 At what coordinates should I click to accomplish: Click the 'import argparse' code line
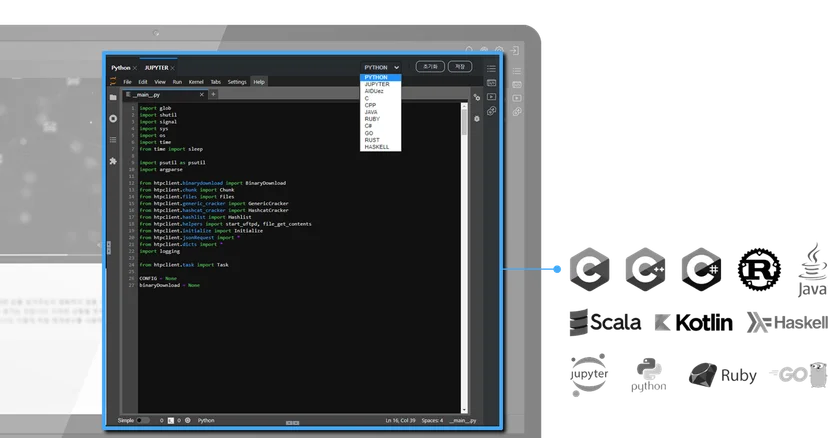161,170
